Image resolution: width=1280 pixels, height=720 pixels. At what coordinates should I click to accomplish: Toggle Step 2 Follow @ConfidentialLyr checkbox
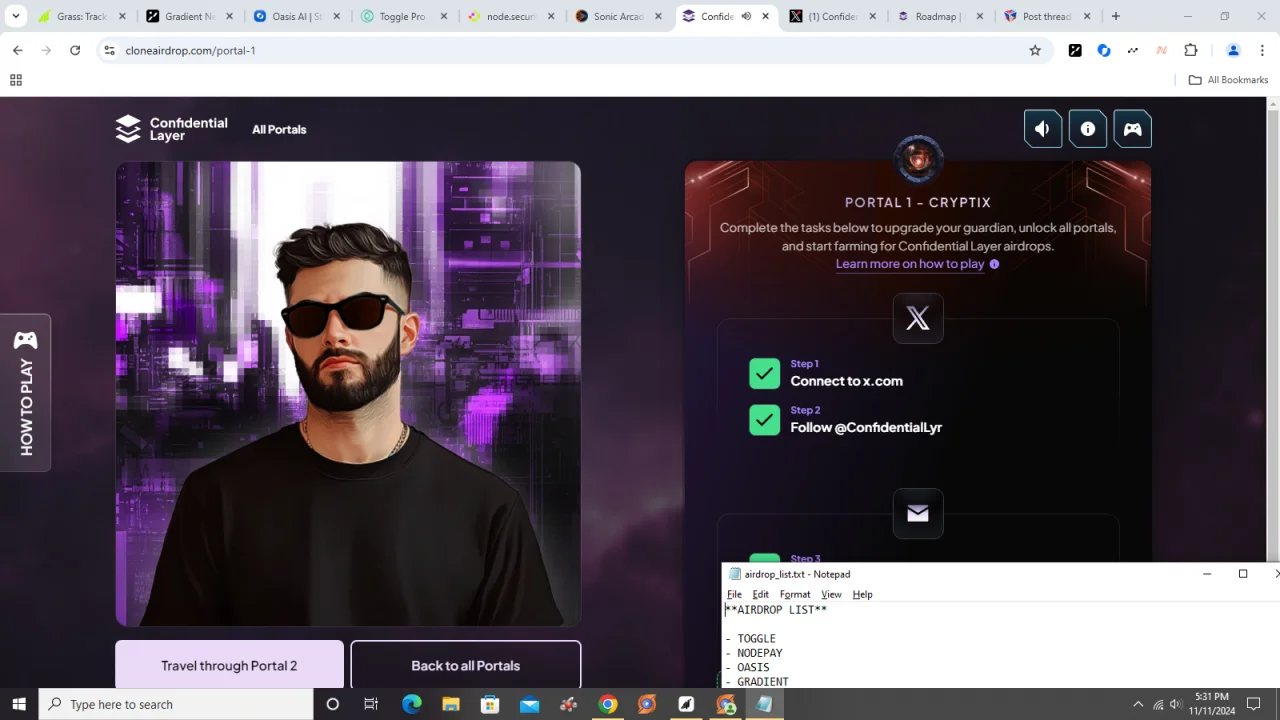(764, 420)
